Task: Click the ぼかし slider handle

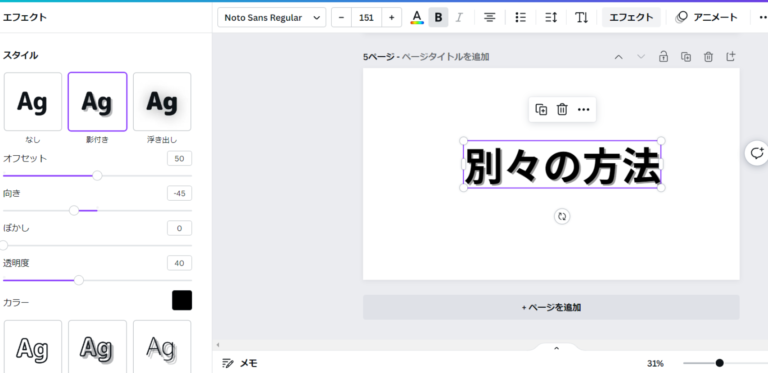Action: pyautogui.click(x=4, y=245)
